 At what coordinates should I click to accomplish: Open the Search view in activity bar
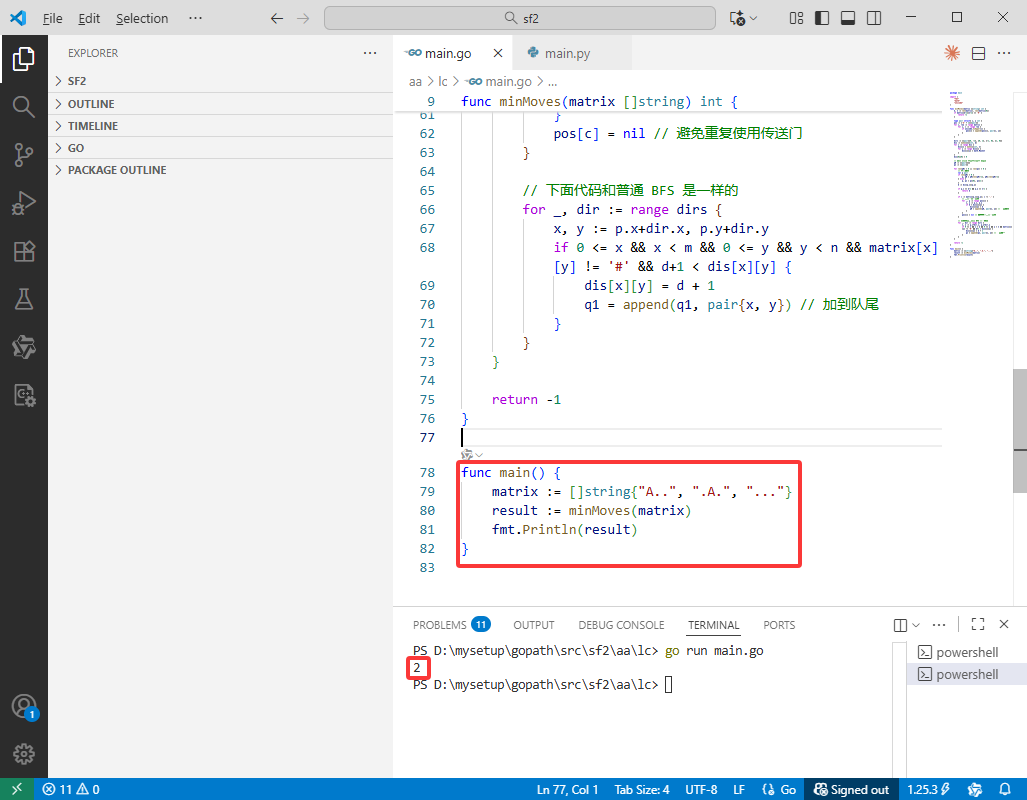coord(24,106)
